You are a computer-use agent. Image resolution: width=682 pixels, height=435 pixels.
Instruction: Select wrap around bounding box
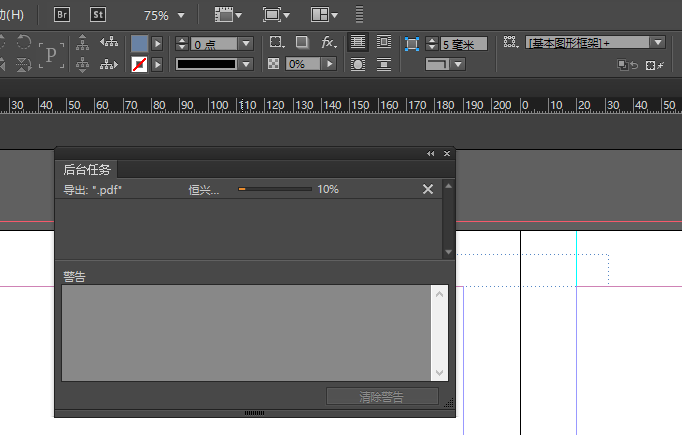point(384,42)
